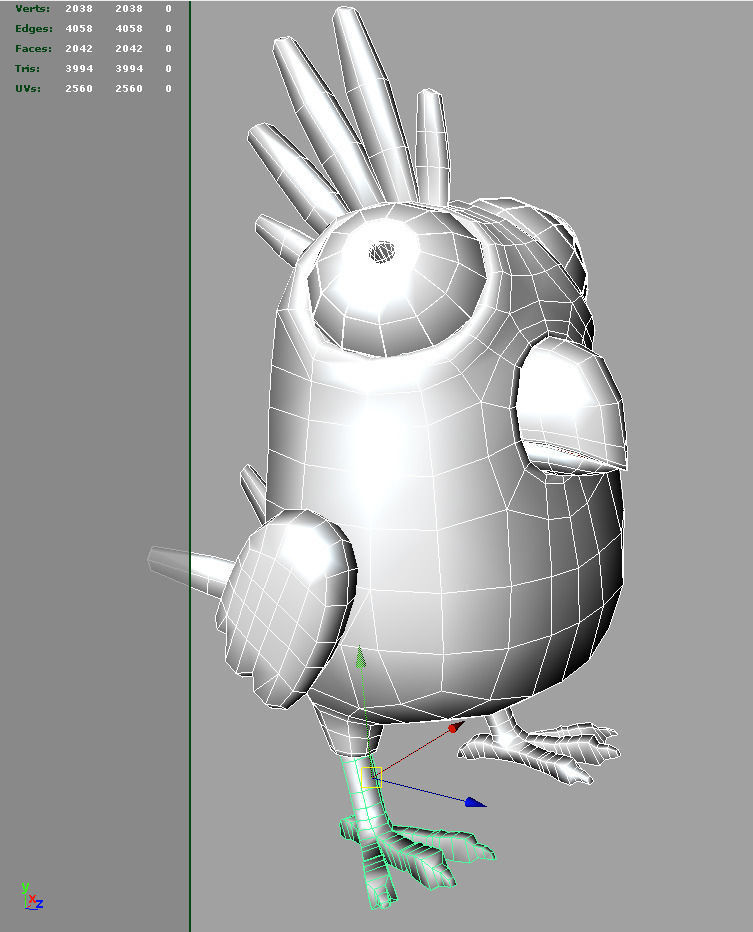The width and height of the screenshot is (753, 932).
Task: Click the green Y-axis move arrow
Action: coord(360,657)
